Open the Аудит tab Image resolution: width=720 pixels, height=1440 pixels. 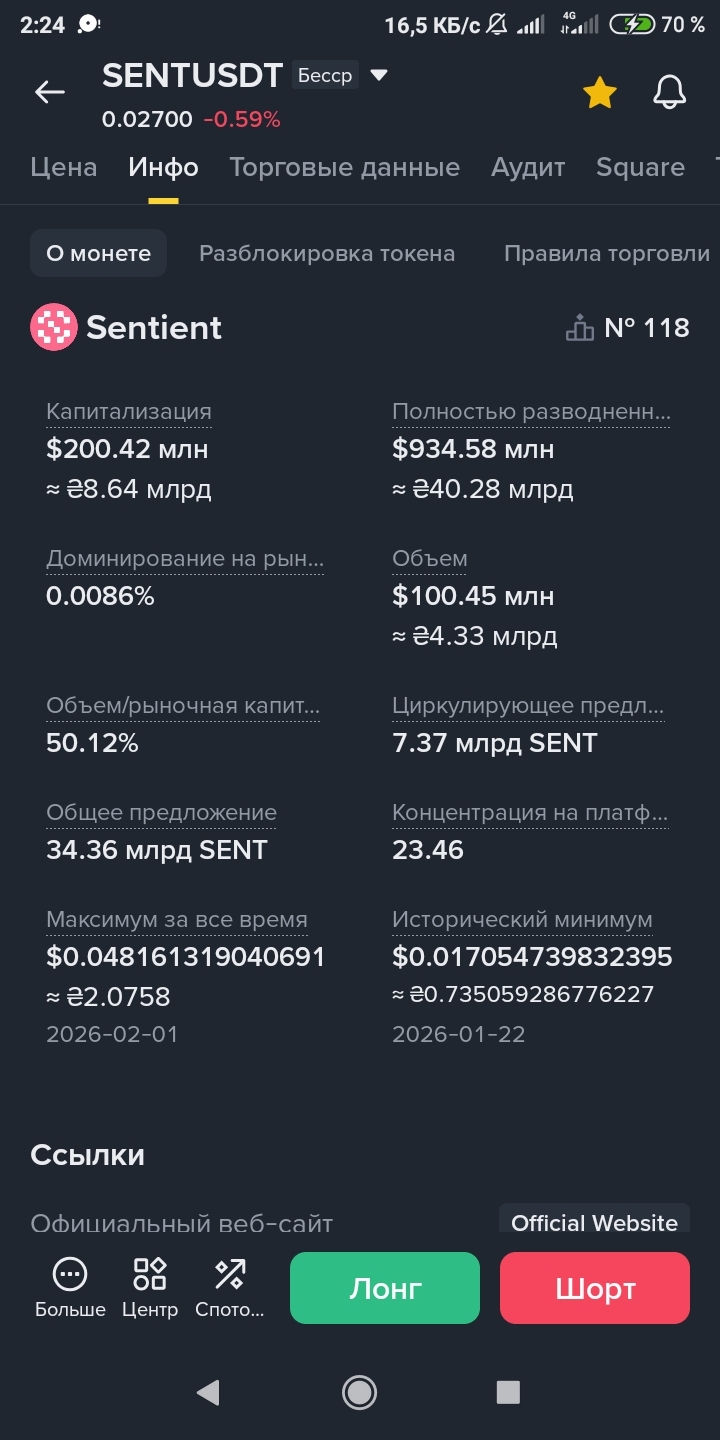click(528, 167)
